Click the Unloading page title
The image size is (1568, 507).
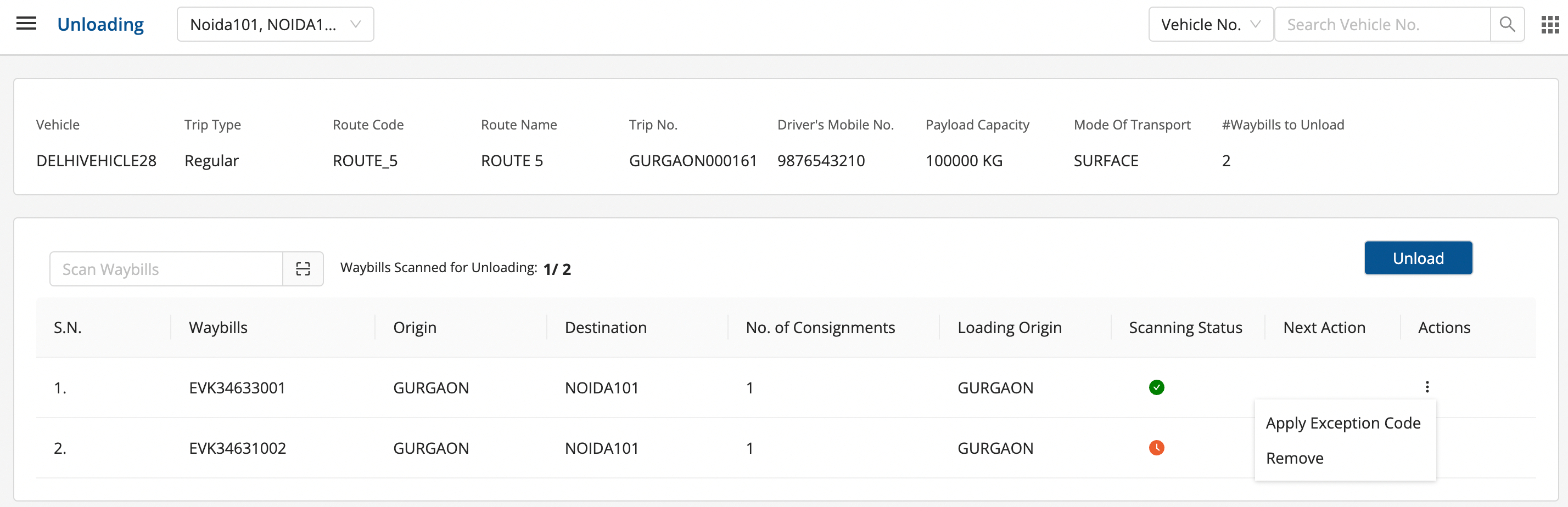click(100, 24)
